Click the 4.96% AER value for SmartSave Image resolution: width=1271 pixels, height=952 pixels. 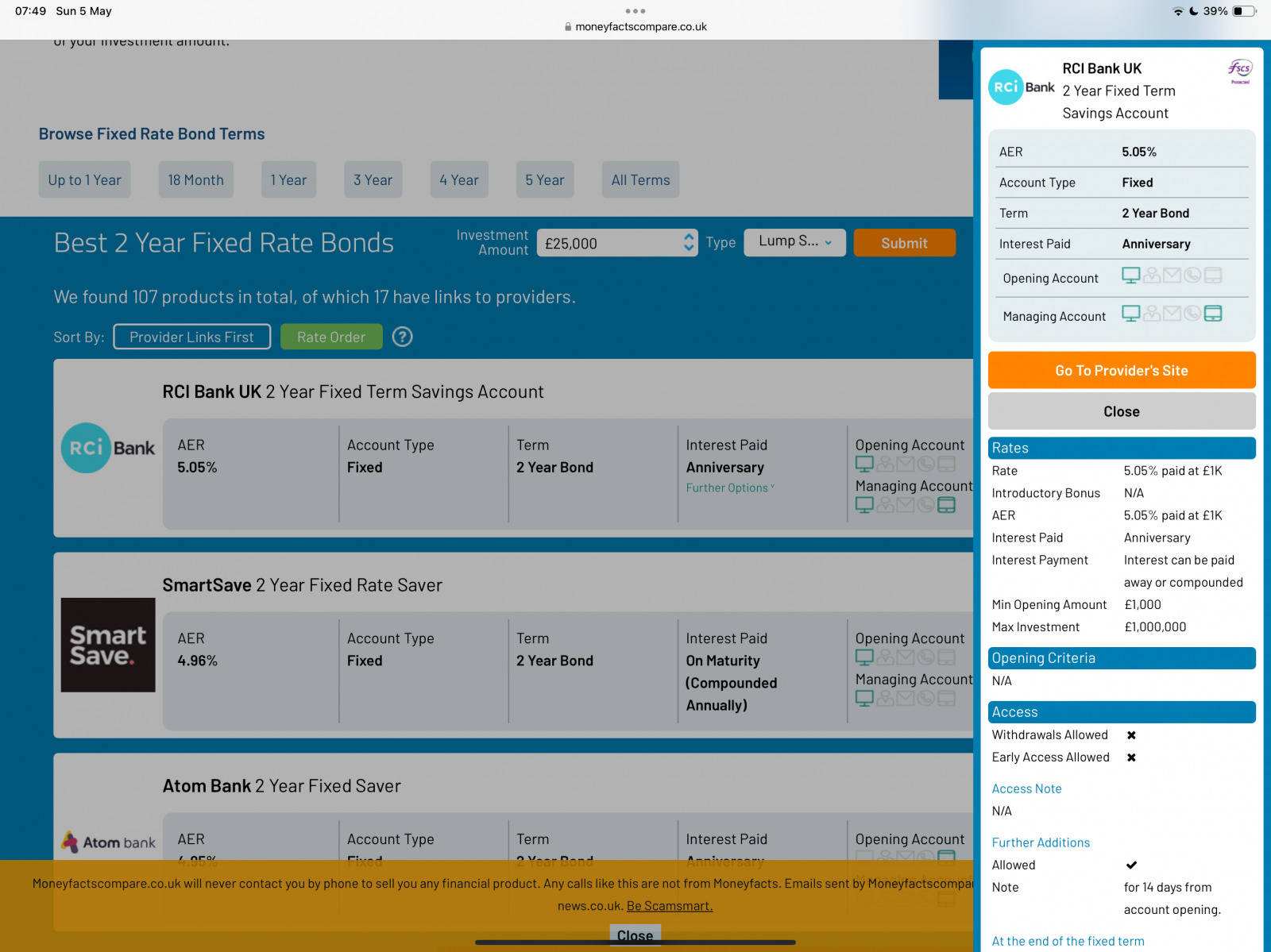point(197,661)
